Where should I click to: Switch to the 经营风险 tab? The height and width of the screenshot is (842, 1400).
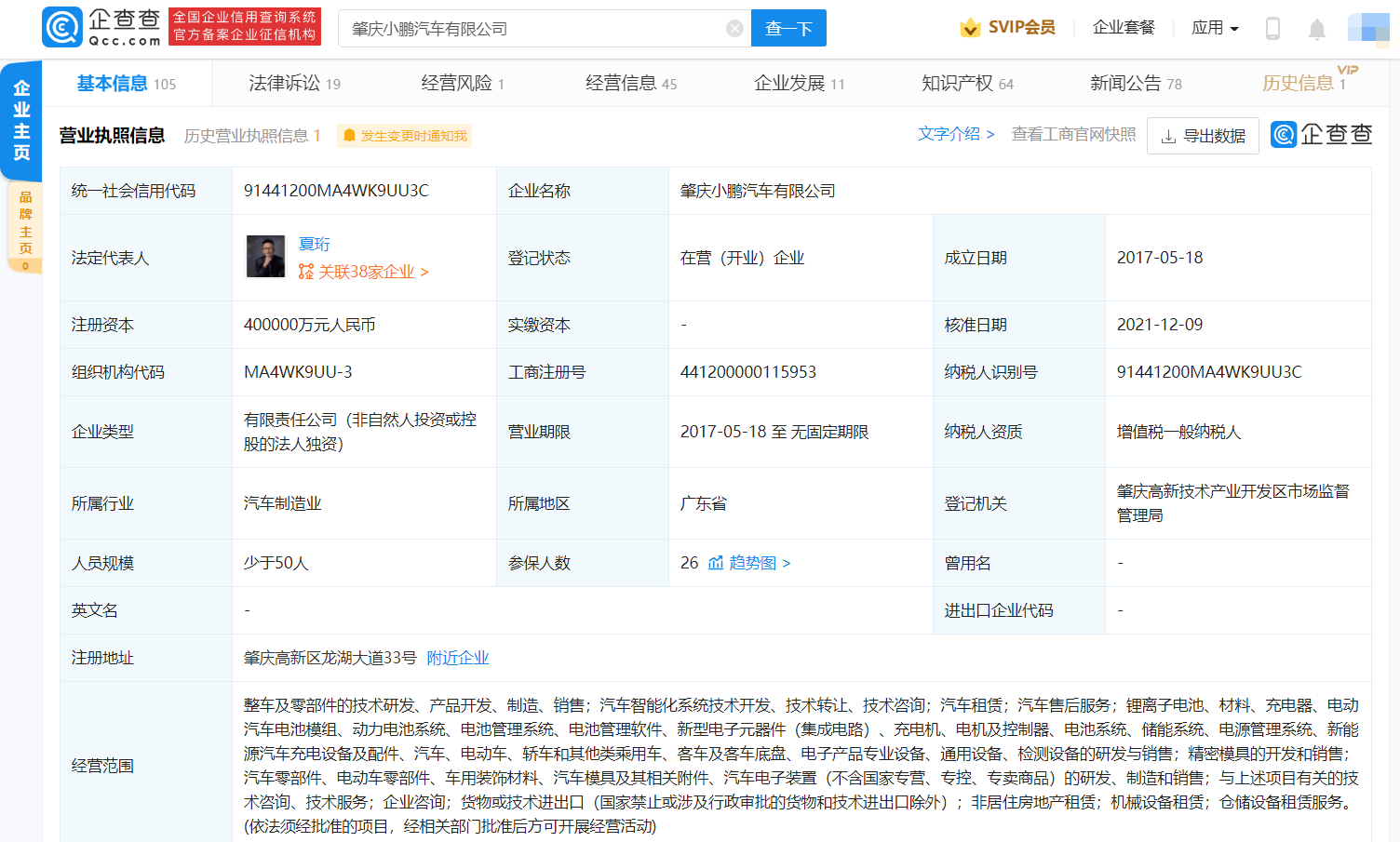point(463,84)
